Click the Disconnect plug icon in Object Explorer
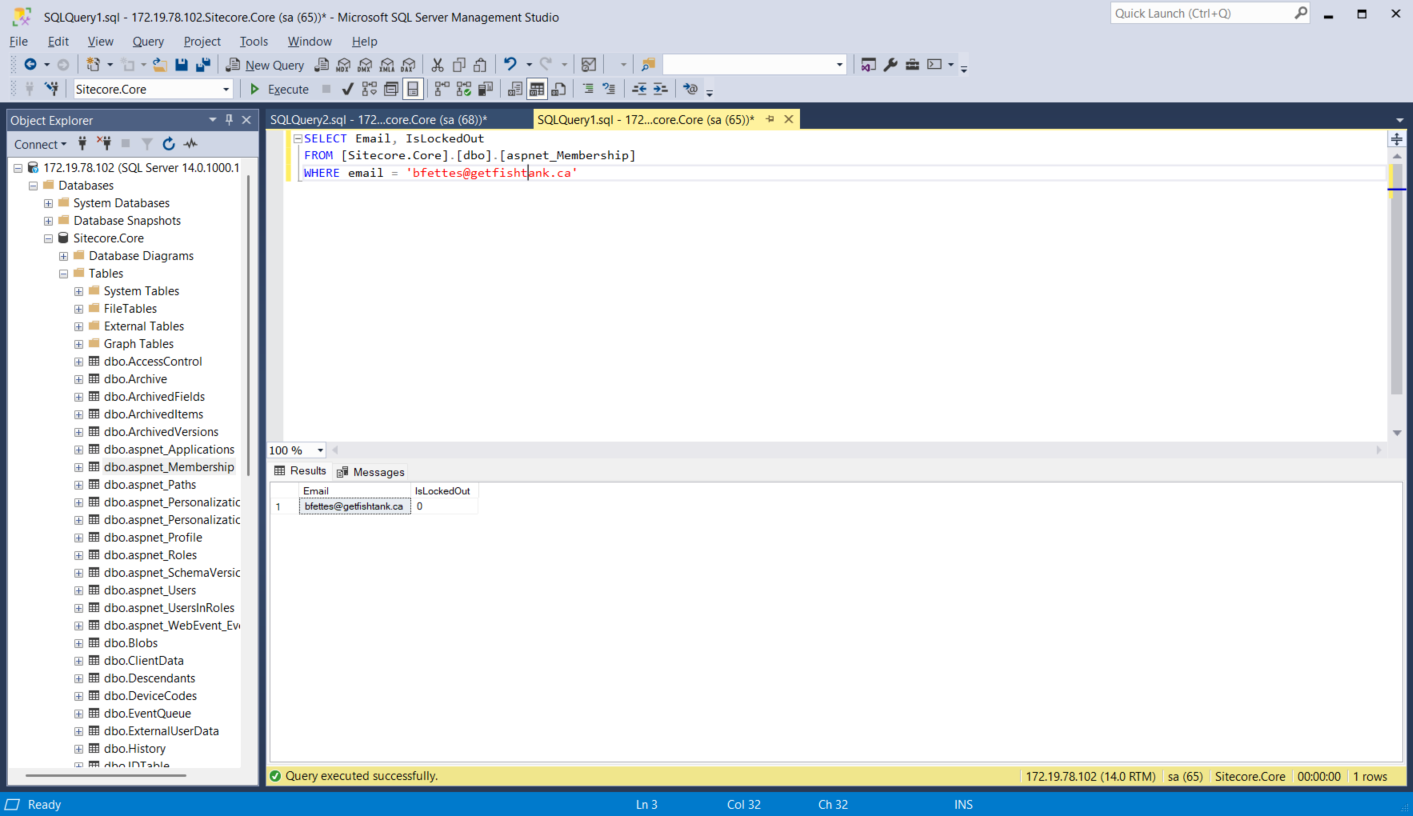The width and height of the screenshot is (1413, 816). coord(103,144)
